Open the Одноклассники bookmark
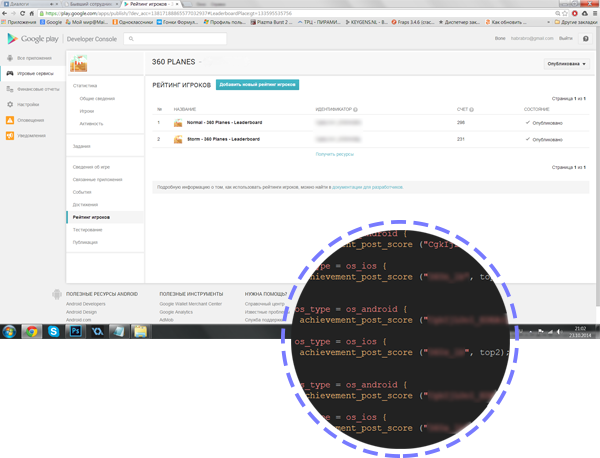The height and width of the screenshot is (458, 600). point(133,22)
